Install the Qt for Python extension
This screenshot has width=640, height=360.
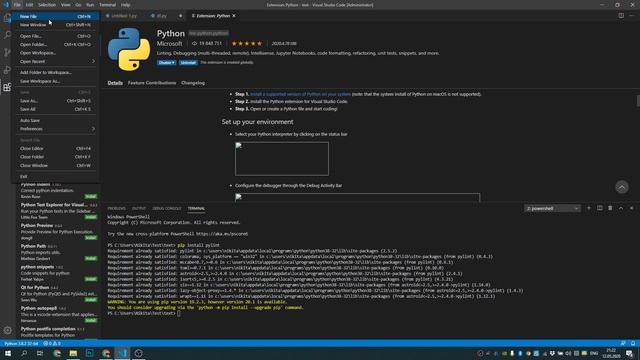[x=91, y=300]
